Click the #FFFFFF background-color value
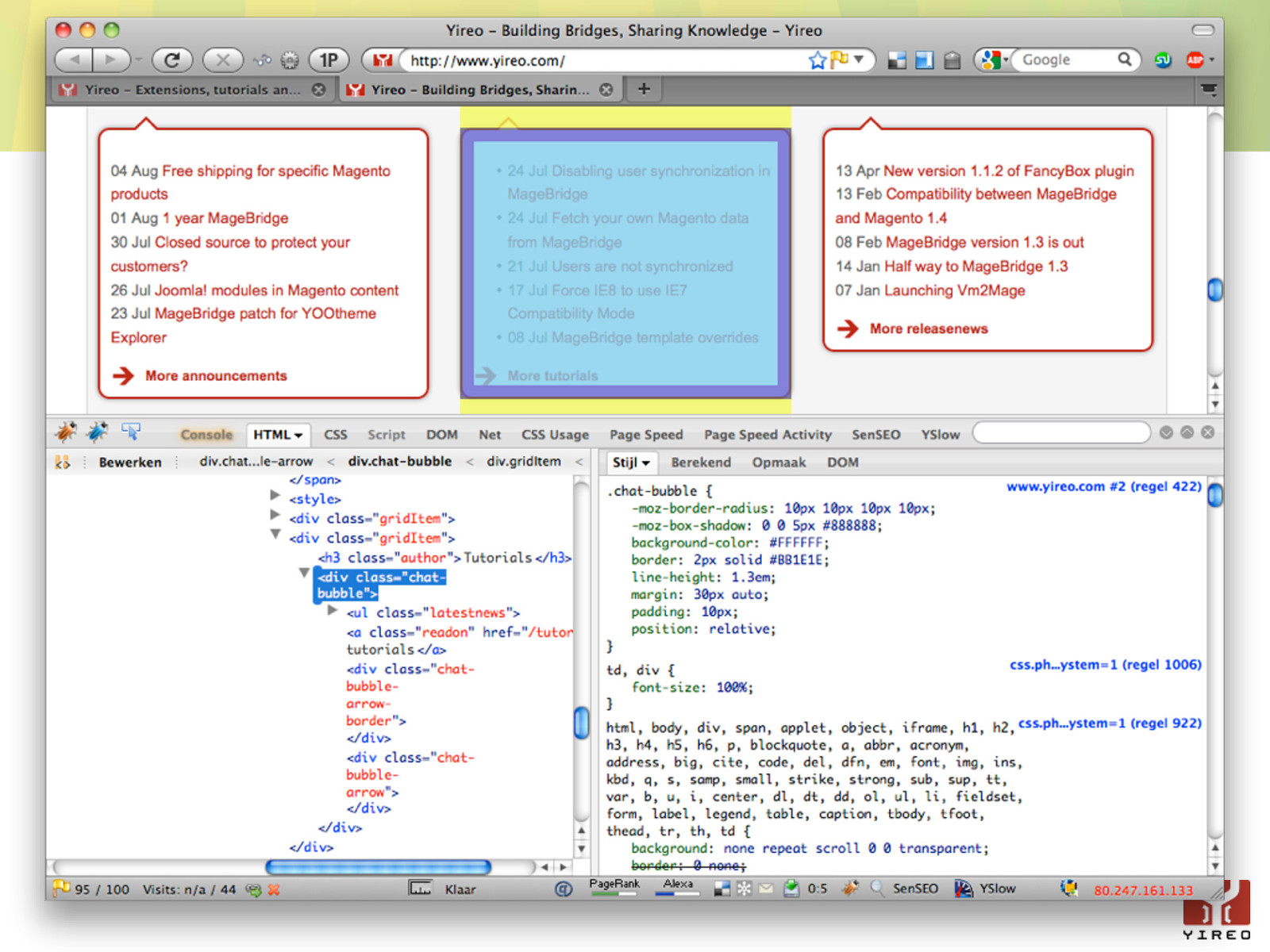This screenshot has width=1270, height=952. (x=797, y=543)
